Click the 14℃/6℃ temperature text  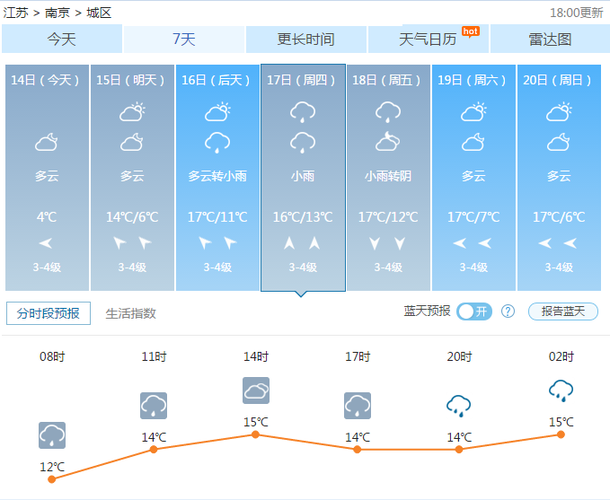tap(132, 217)
